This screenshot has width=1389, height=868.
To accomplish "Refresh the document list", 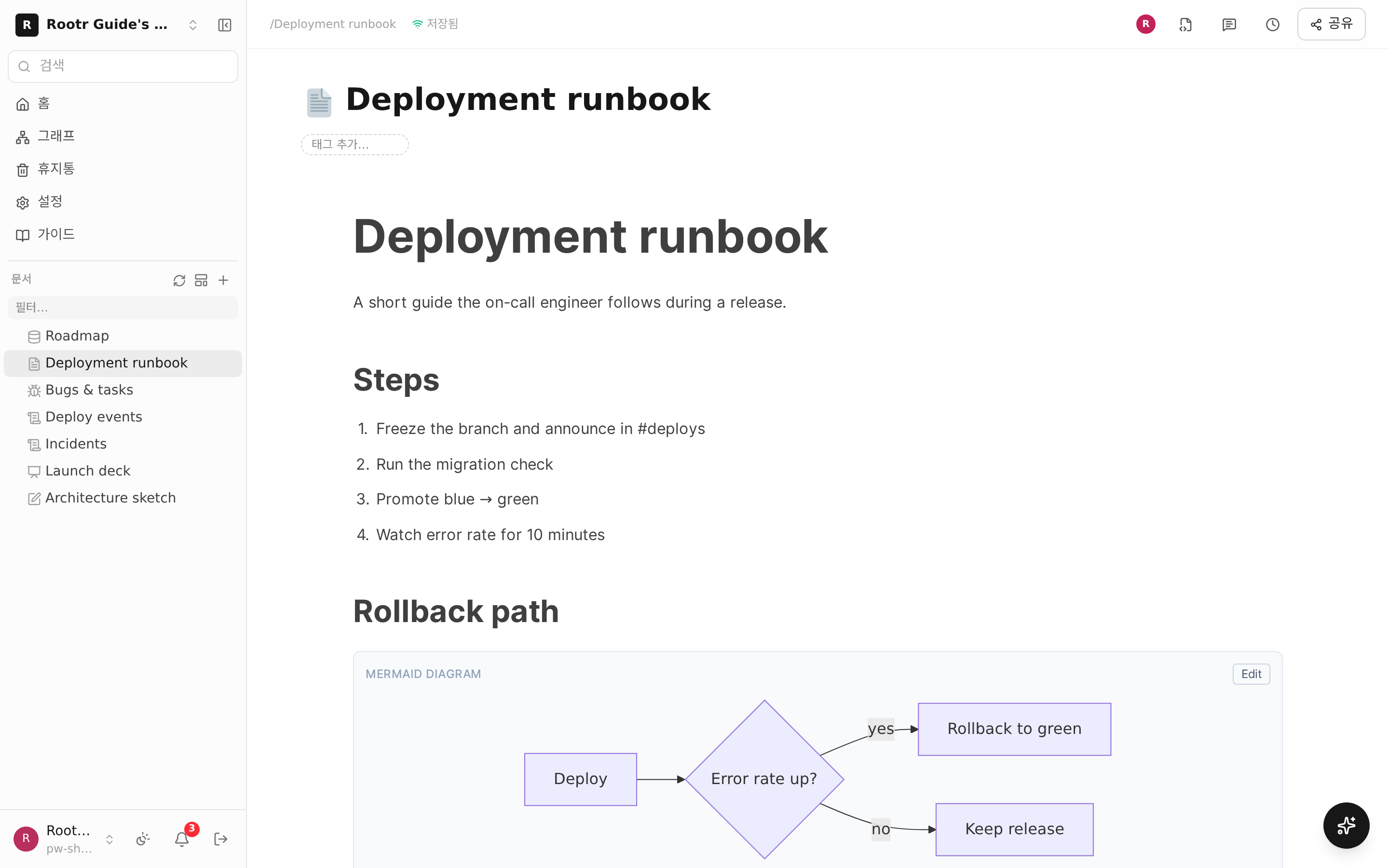I will click(179, 280).
